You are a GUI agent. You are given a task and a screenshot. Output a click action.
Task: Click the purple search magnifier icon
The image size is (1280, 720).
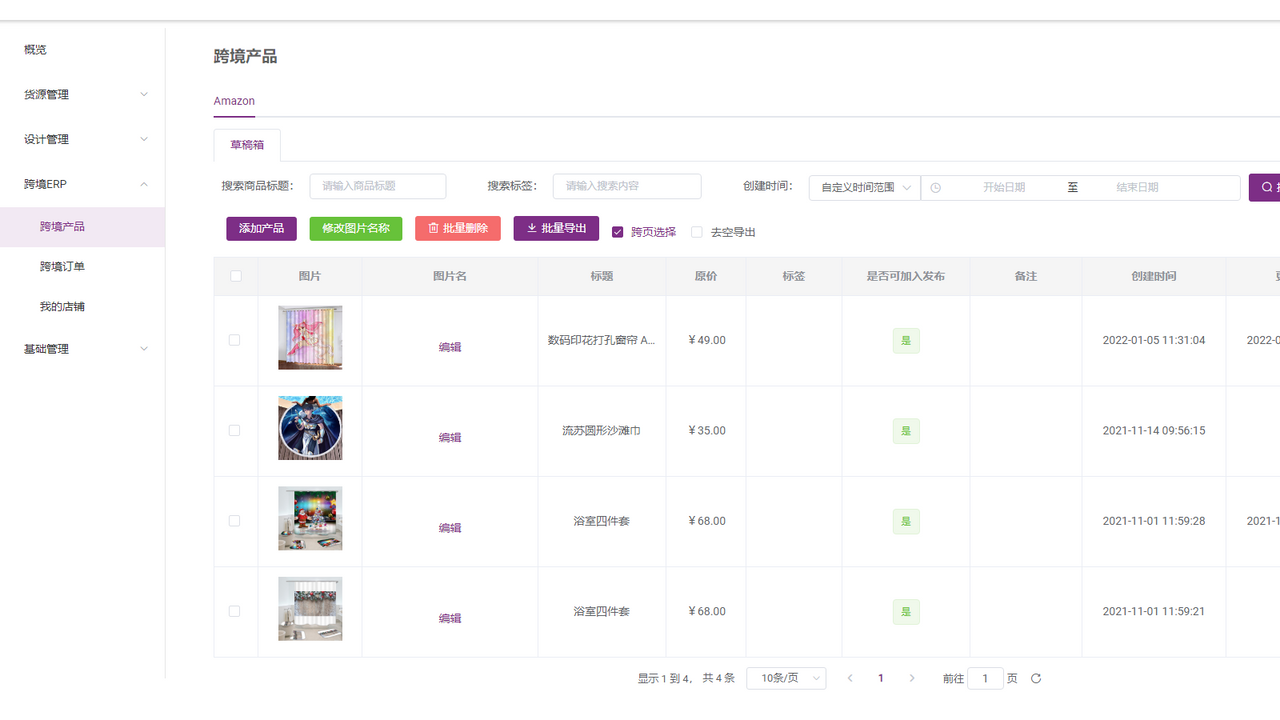[1266, 187]
